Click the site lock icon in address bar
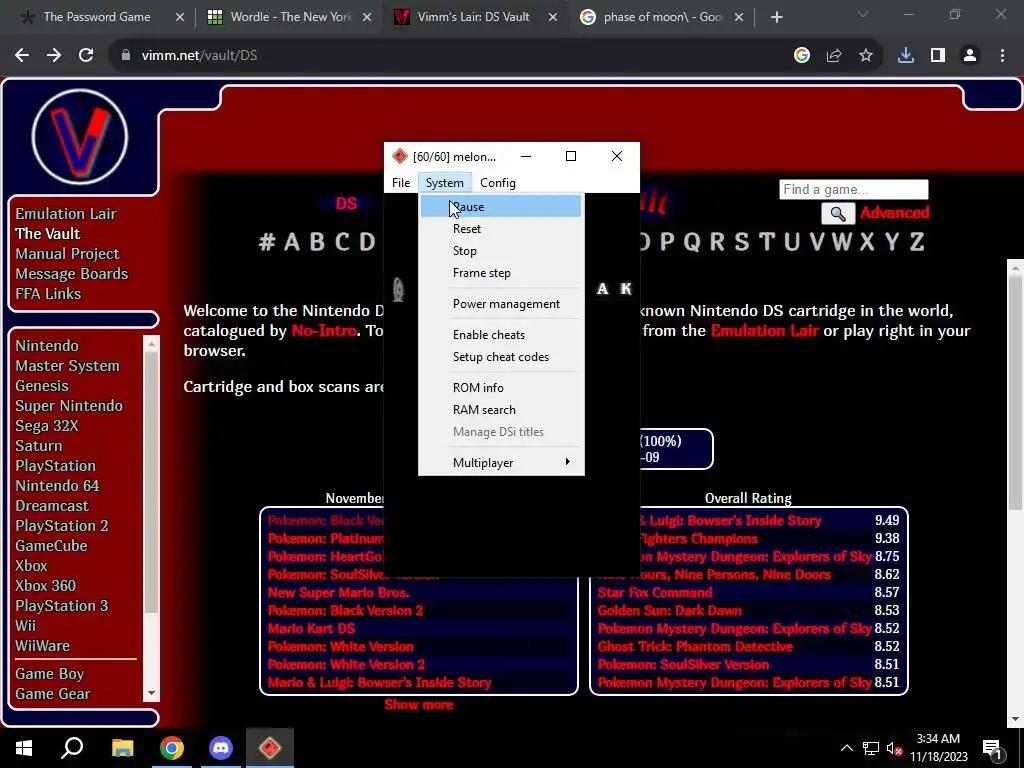Screen dimensions: 1024x768 point(126,56)
